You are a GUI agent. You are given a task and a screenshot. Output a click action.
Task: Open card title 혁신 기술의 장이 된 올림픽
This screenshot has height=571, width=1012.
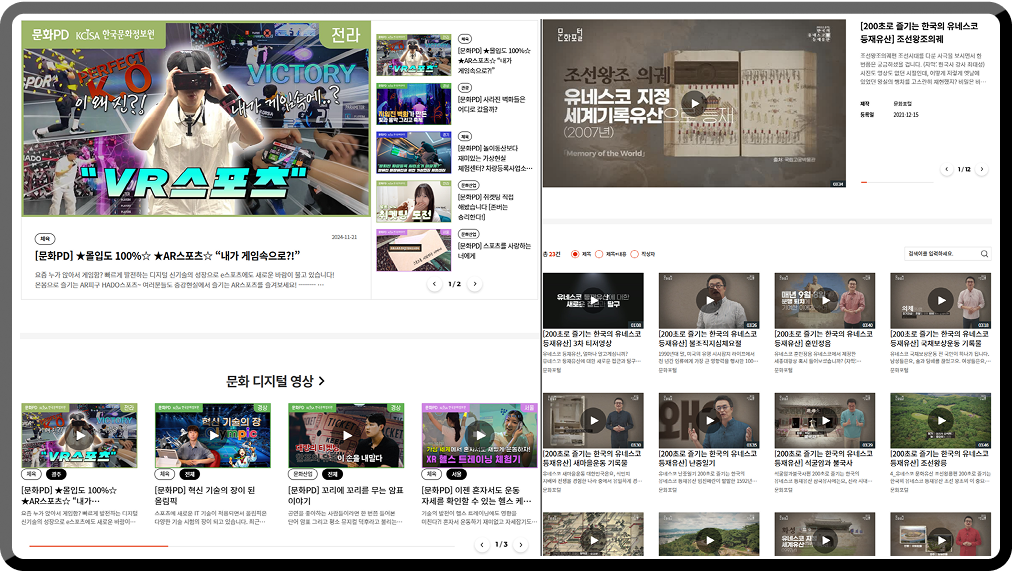click(x=205, y=496)
